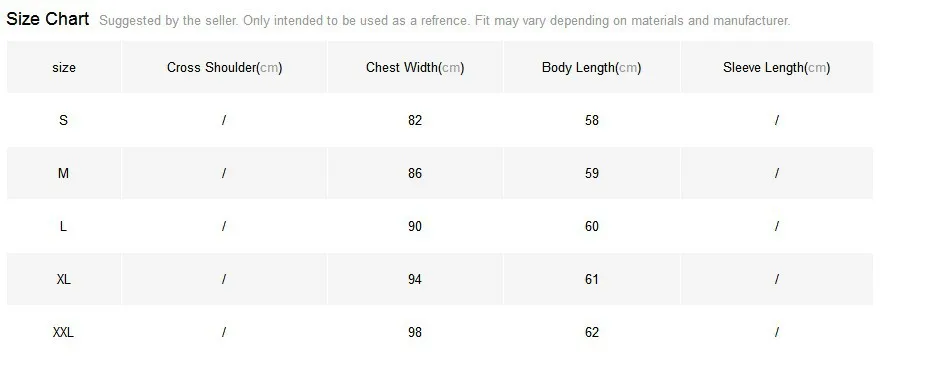Click body length value 58

(592, 120)
